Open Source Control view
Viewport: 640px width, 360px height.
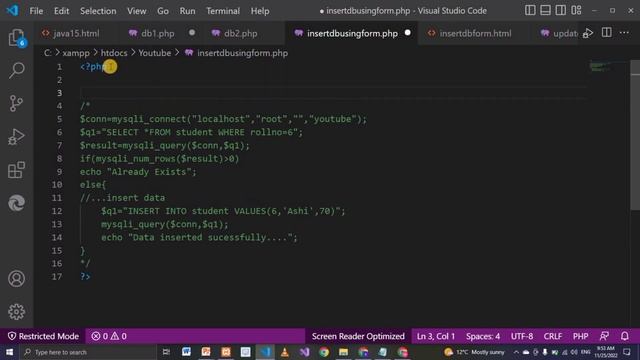16,103
